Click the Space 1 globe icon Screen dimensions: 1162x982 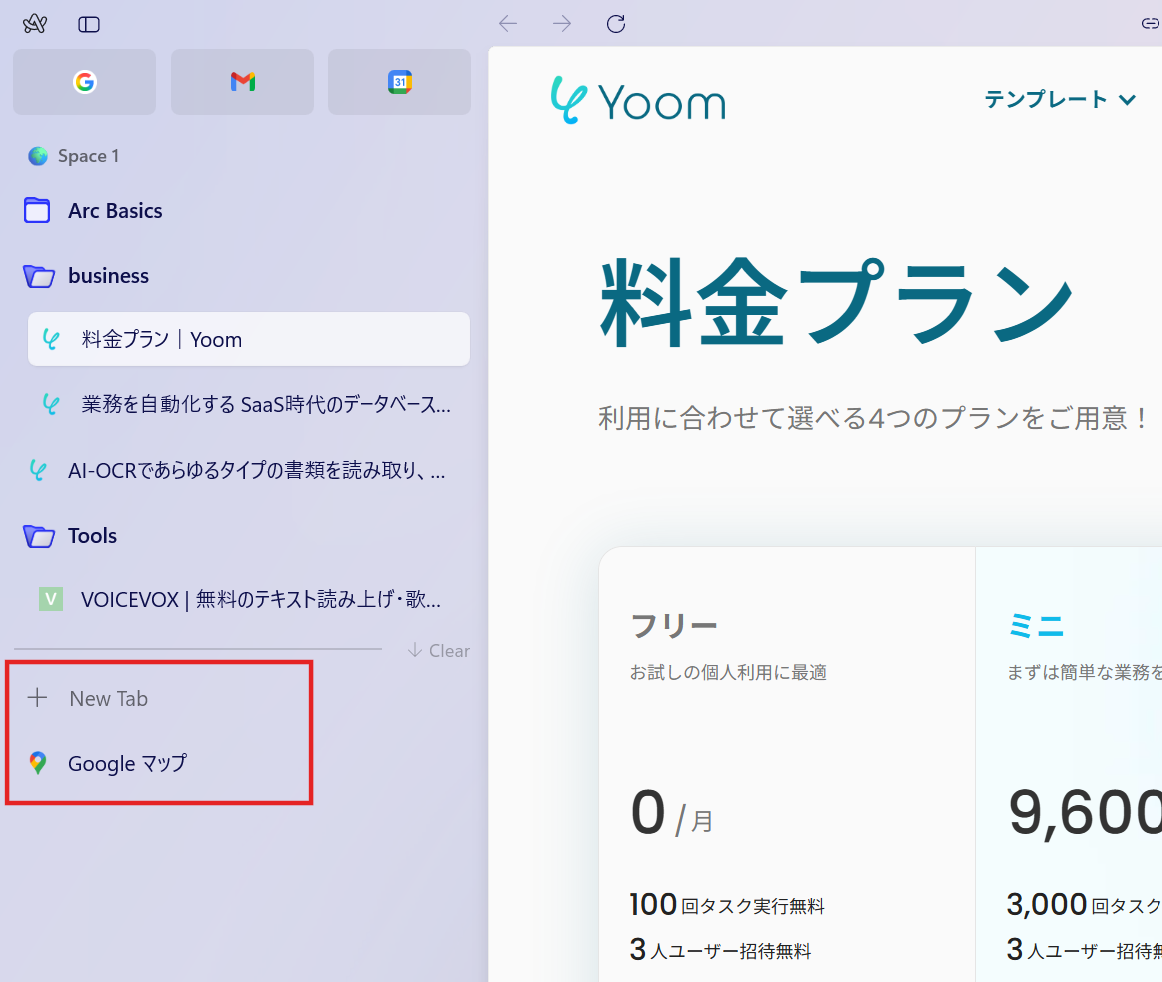point(38,156)
